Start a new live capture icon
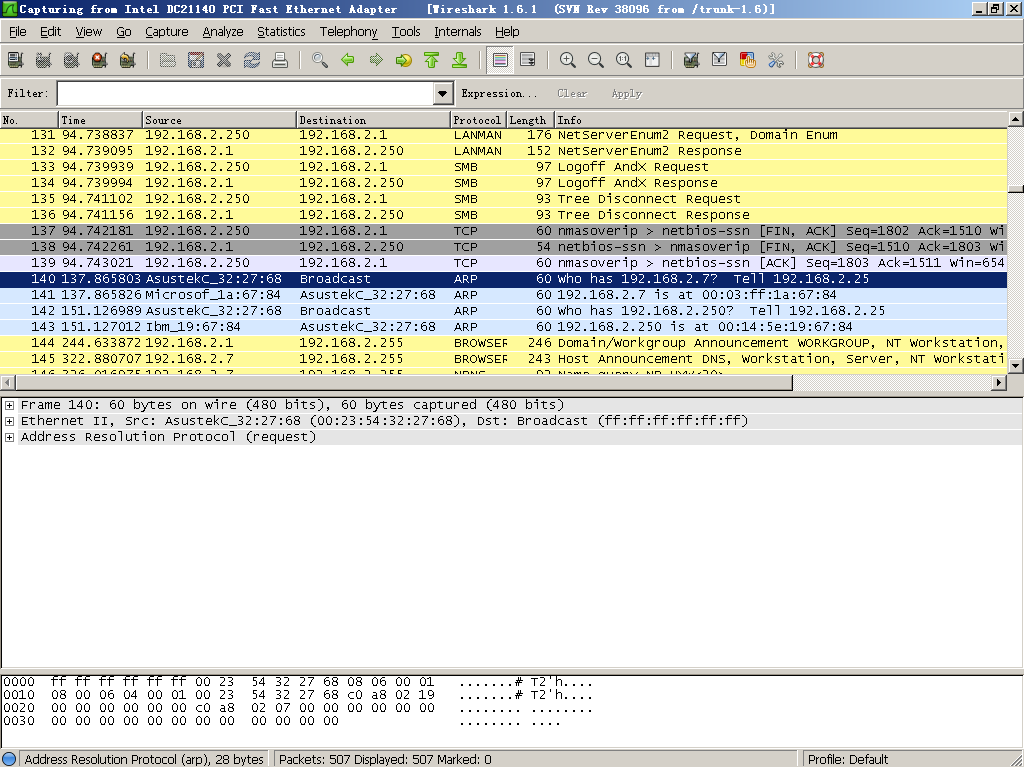The height and width of the screenshot is (768, 1024). pyautogui.click(x=72, y=61)
